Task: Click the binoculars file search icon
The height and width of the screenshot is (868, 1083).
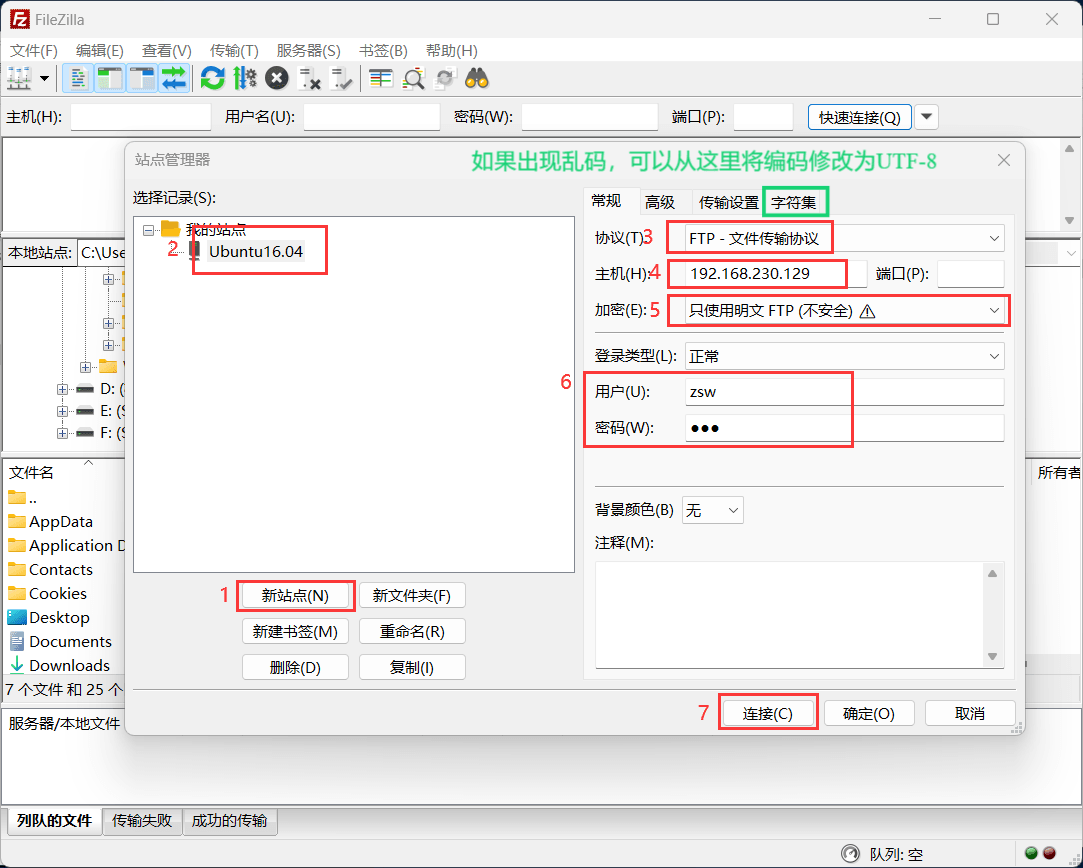Action: [477, 78]
